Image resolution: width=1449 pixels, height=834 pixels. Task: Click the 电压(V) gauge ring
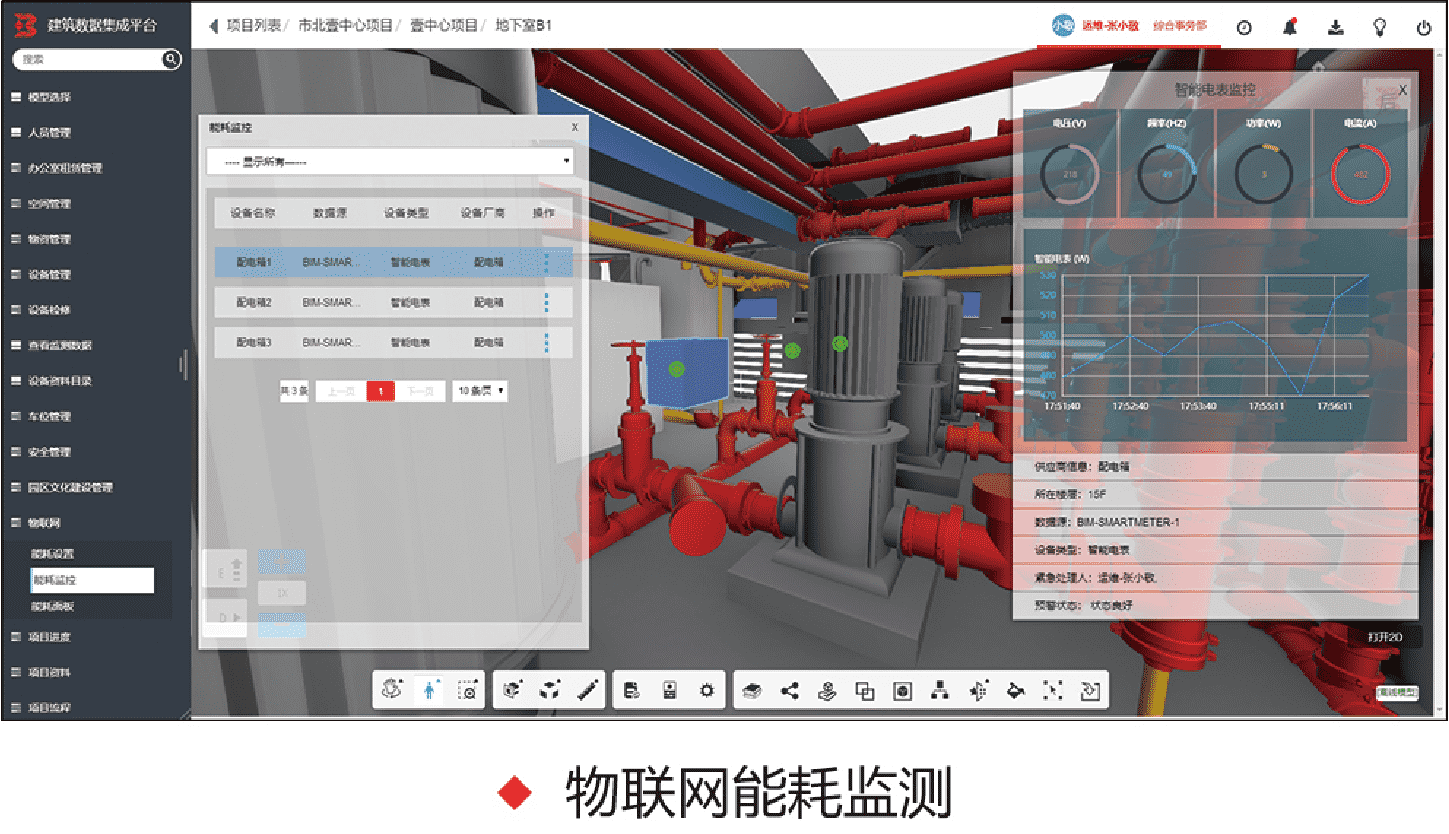(1070, 173)
